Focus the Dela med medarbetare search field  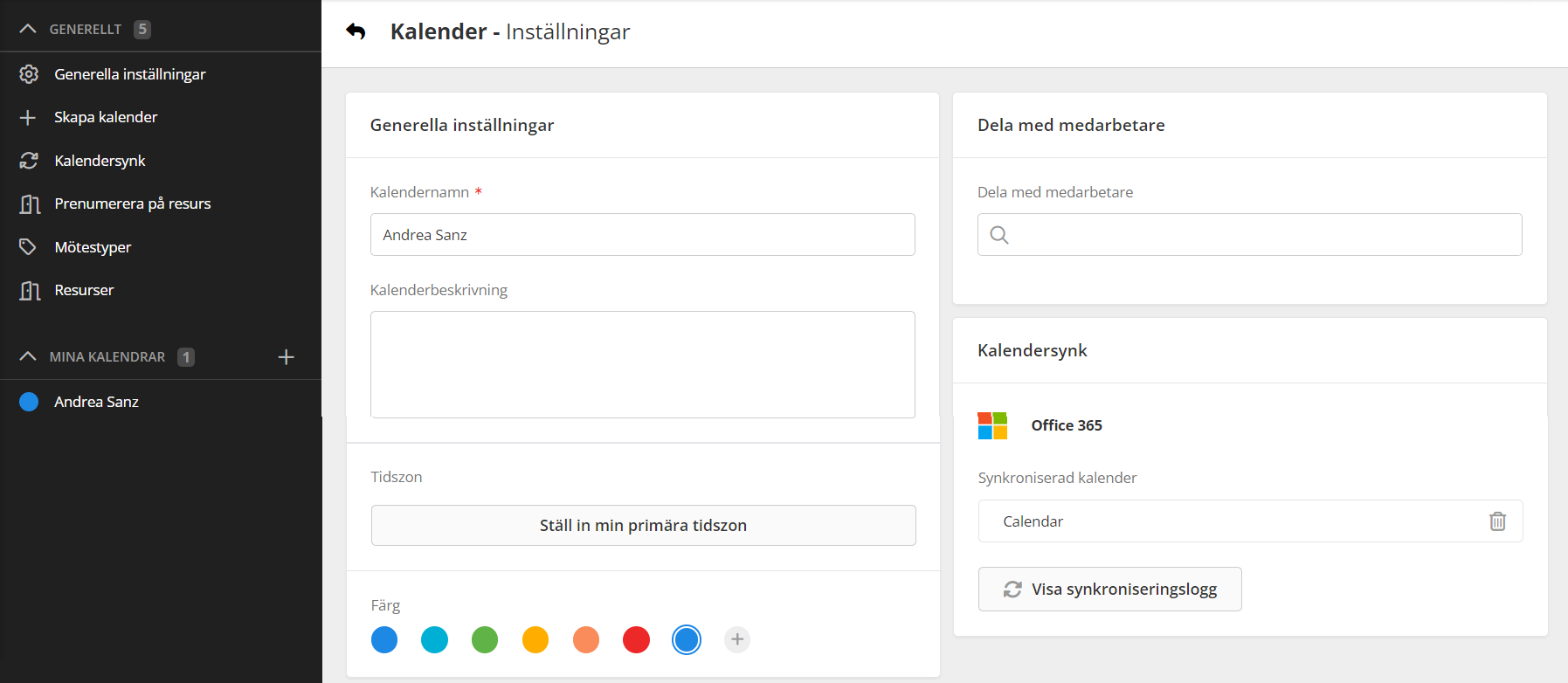pos(1249,235)
